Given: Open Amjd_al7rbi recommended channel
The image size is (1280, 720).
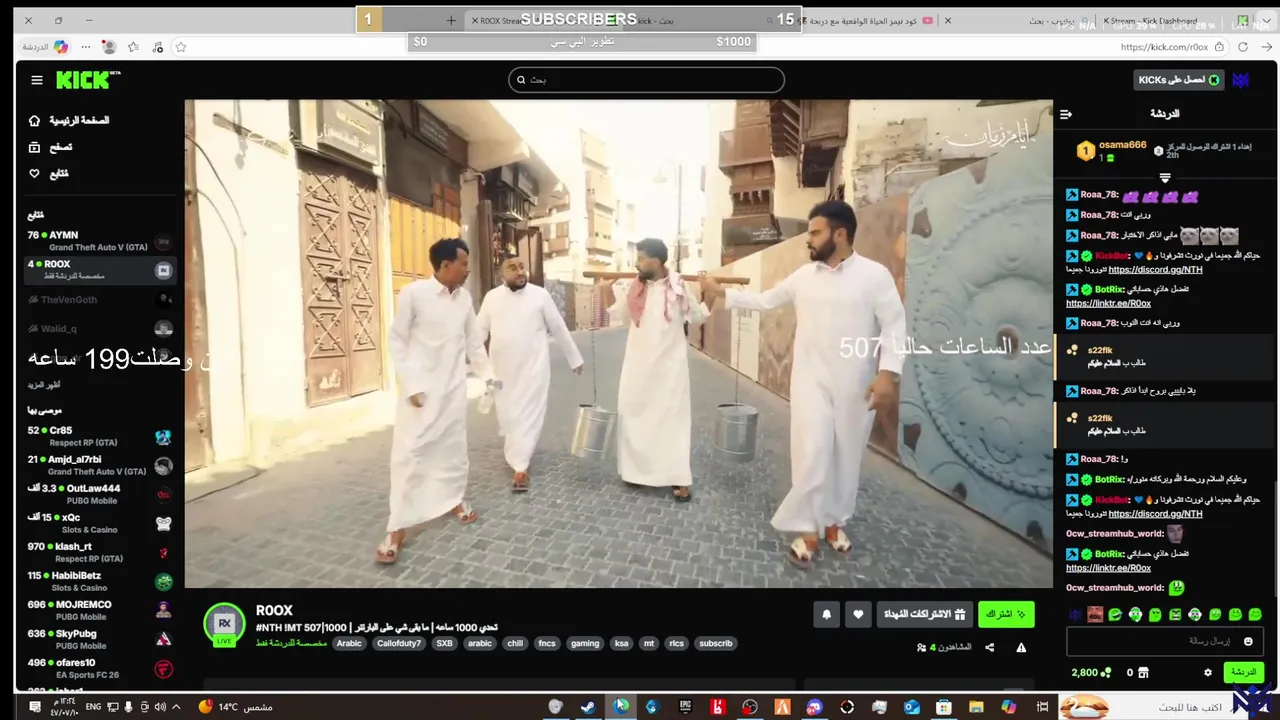Looking at the screenshot, I should [100, 465].
